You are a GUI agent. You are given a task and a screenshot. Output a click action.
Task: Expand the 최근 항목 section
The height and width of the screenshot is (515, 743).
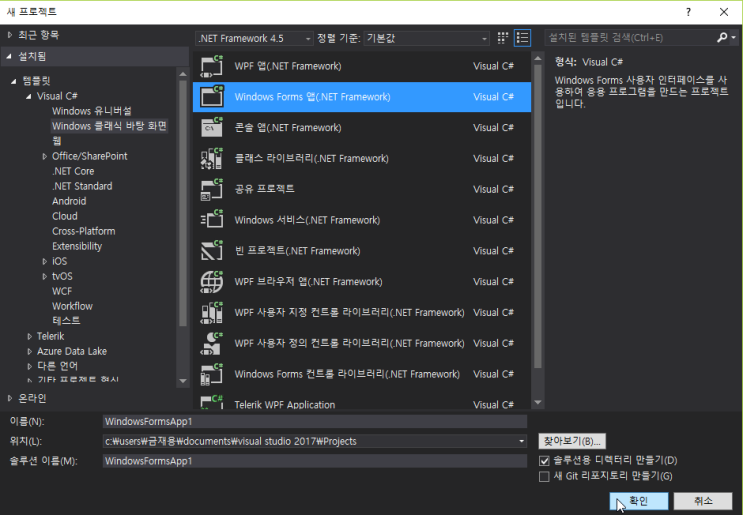pos(9,35)
